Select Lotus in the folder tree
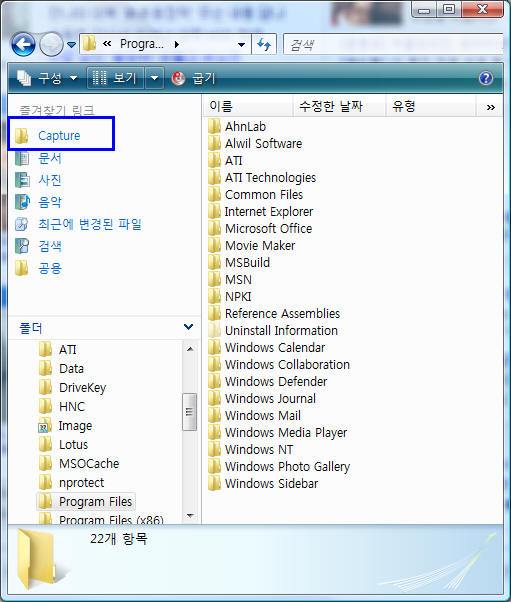Viewport: 511px width, 602px height. tap(63, 445)
